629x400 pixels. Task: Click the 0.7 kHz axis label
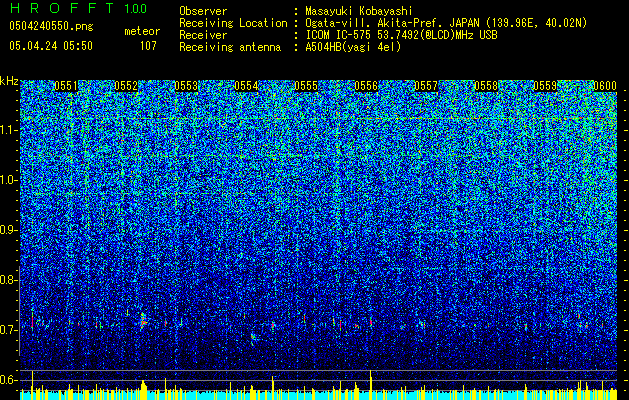[x=7, y=330]
